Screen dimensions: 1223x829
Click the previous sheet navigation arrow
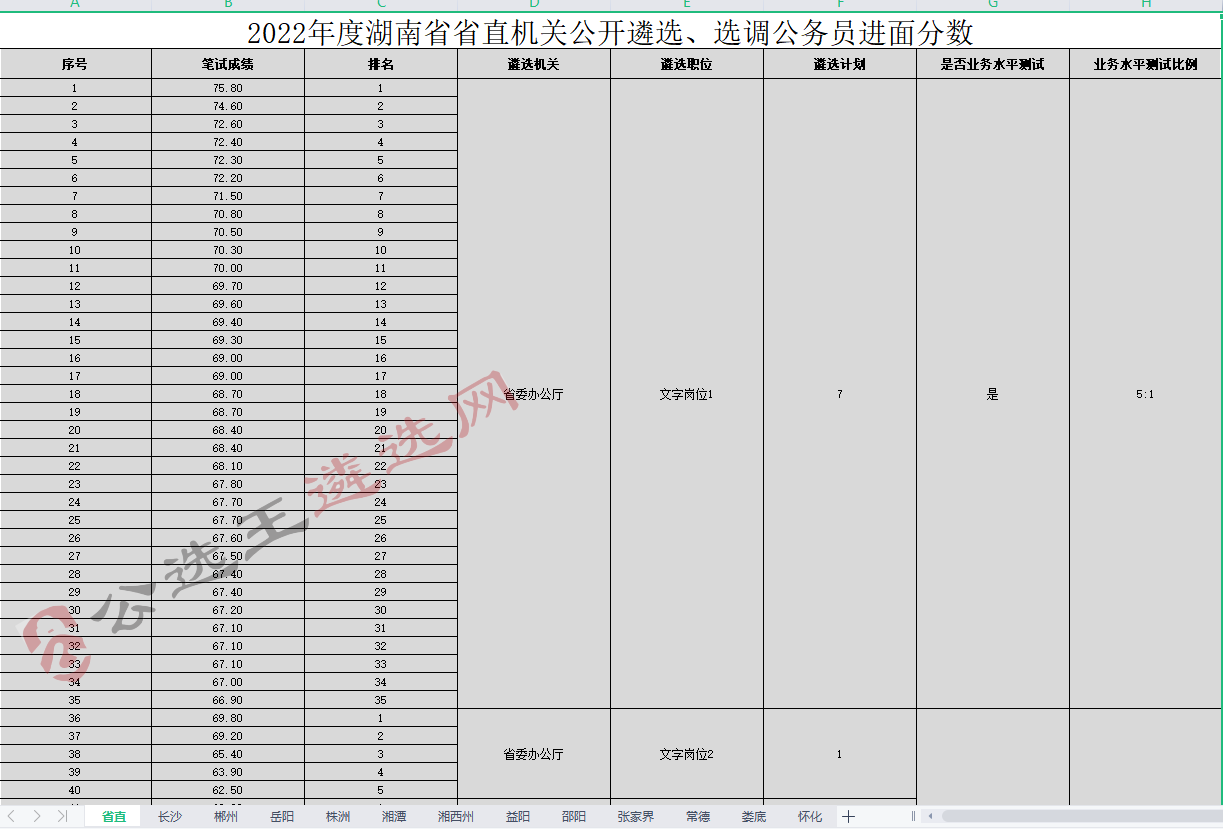[12, 817]
